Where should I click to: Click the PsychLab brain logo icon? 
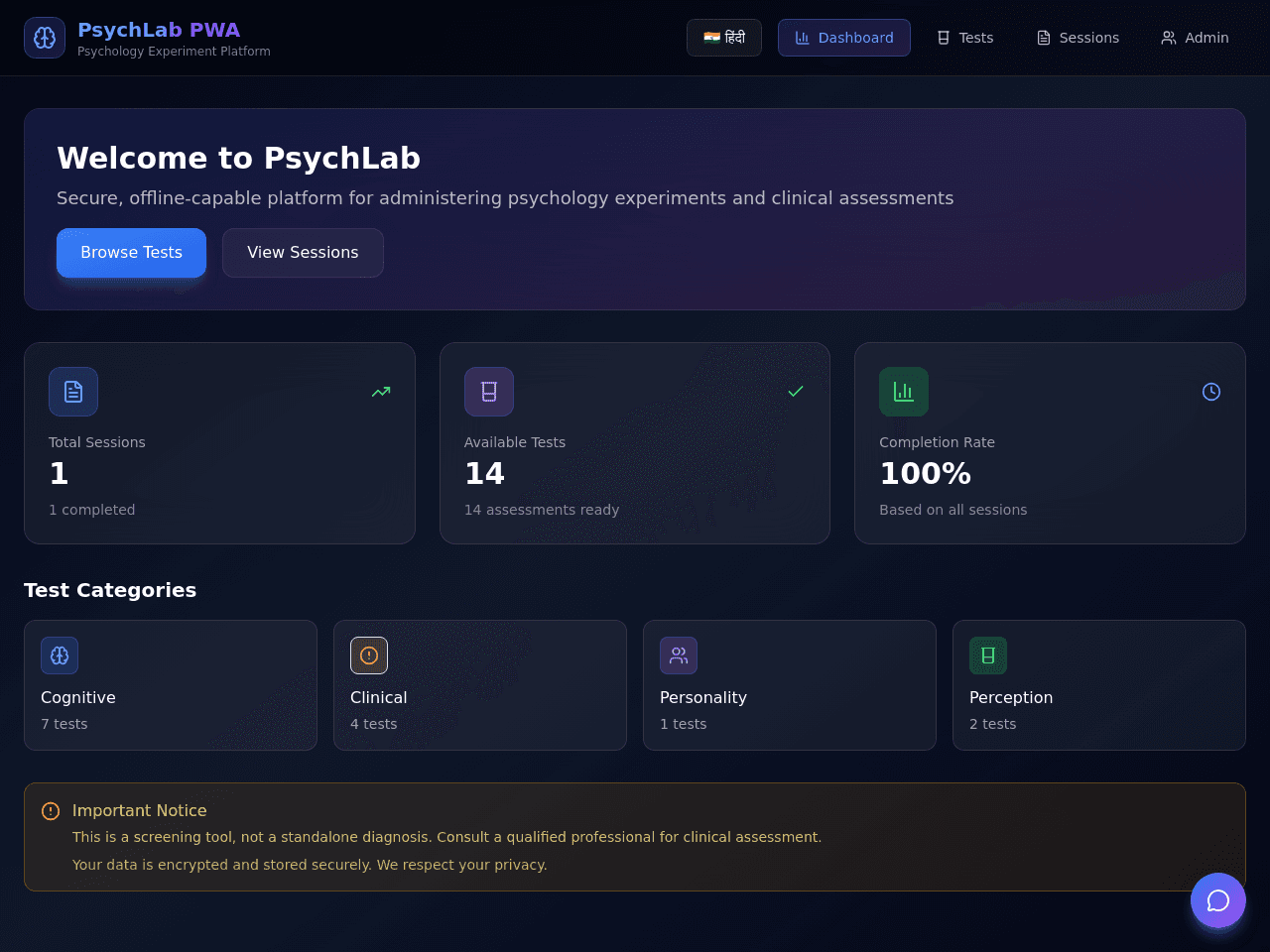click(45, 38)
